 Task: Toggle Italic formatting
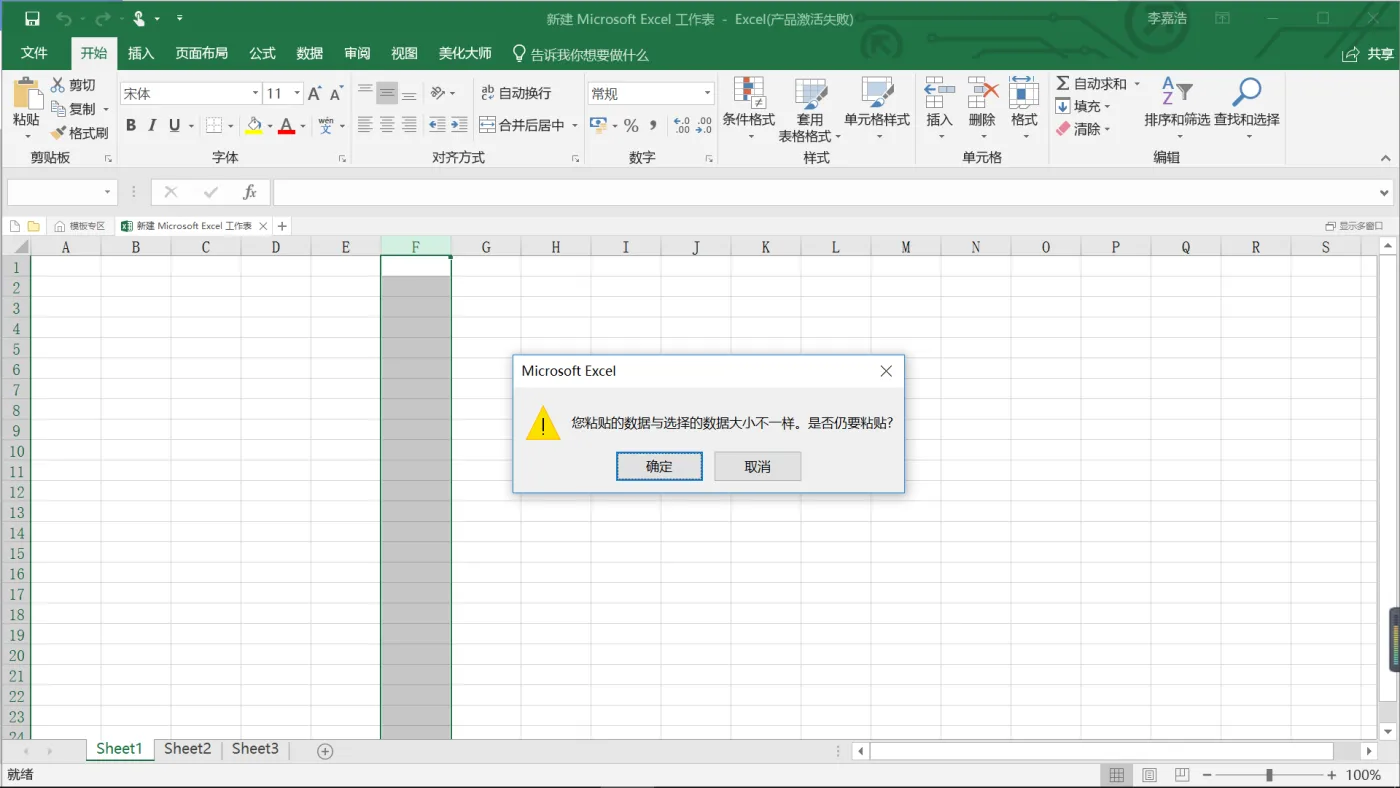point(152,125)
